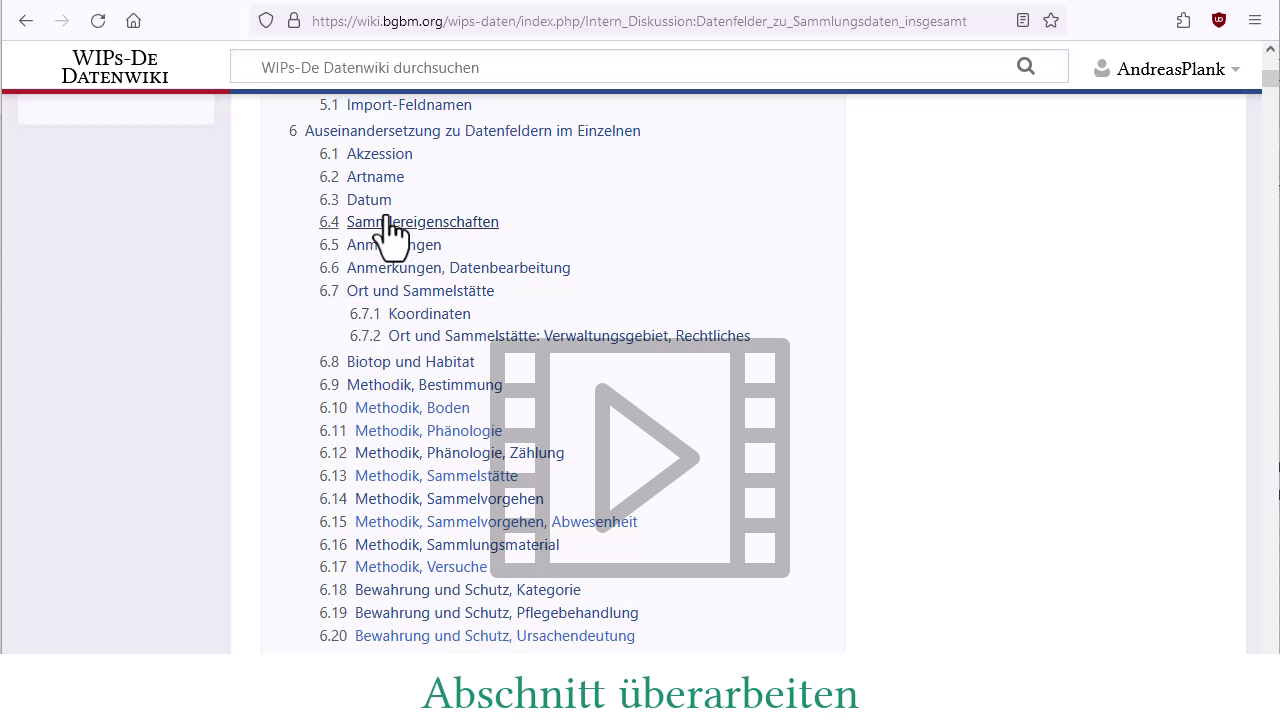Go to browser home page icon
Screen dimensions: 1280x720
133,20
